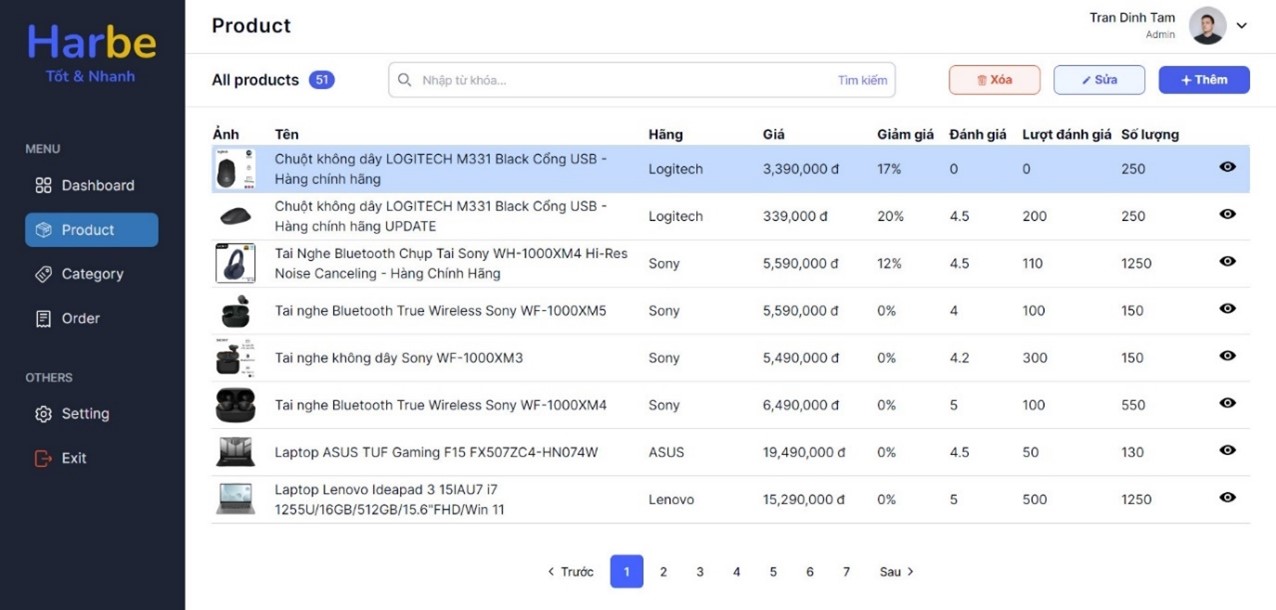Click the Order document icon in sidebar
Screen dimensions: 1276x610
pos(43,318)
